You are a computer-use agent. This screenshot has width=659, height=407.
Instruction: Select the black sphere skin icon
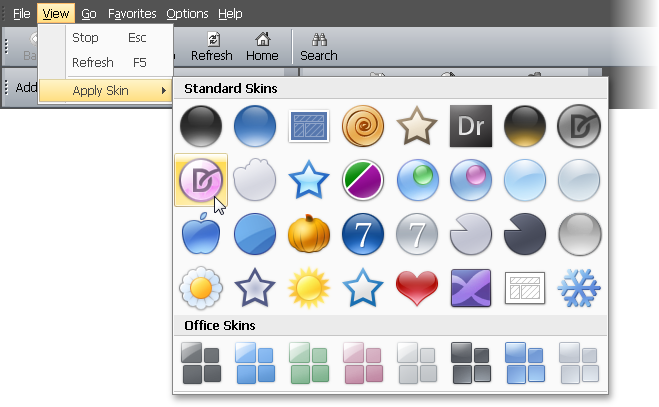(x=201, y=126)
